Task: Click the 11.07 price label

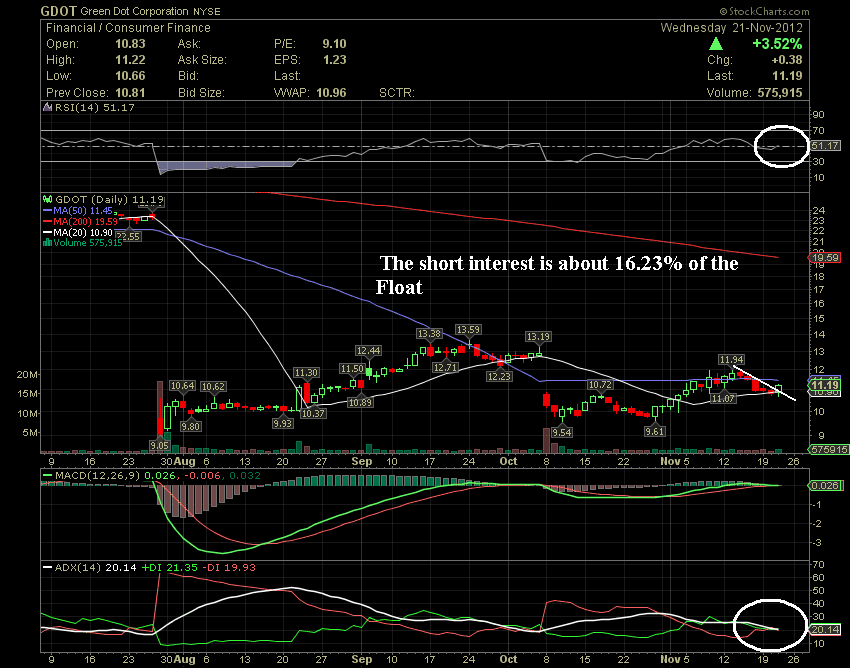Action: coord(723,399)
